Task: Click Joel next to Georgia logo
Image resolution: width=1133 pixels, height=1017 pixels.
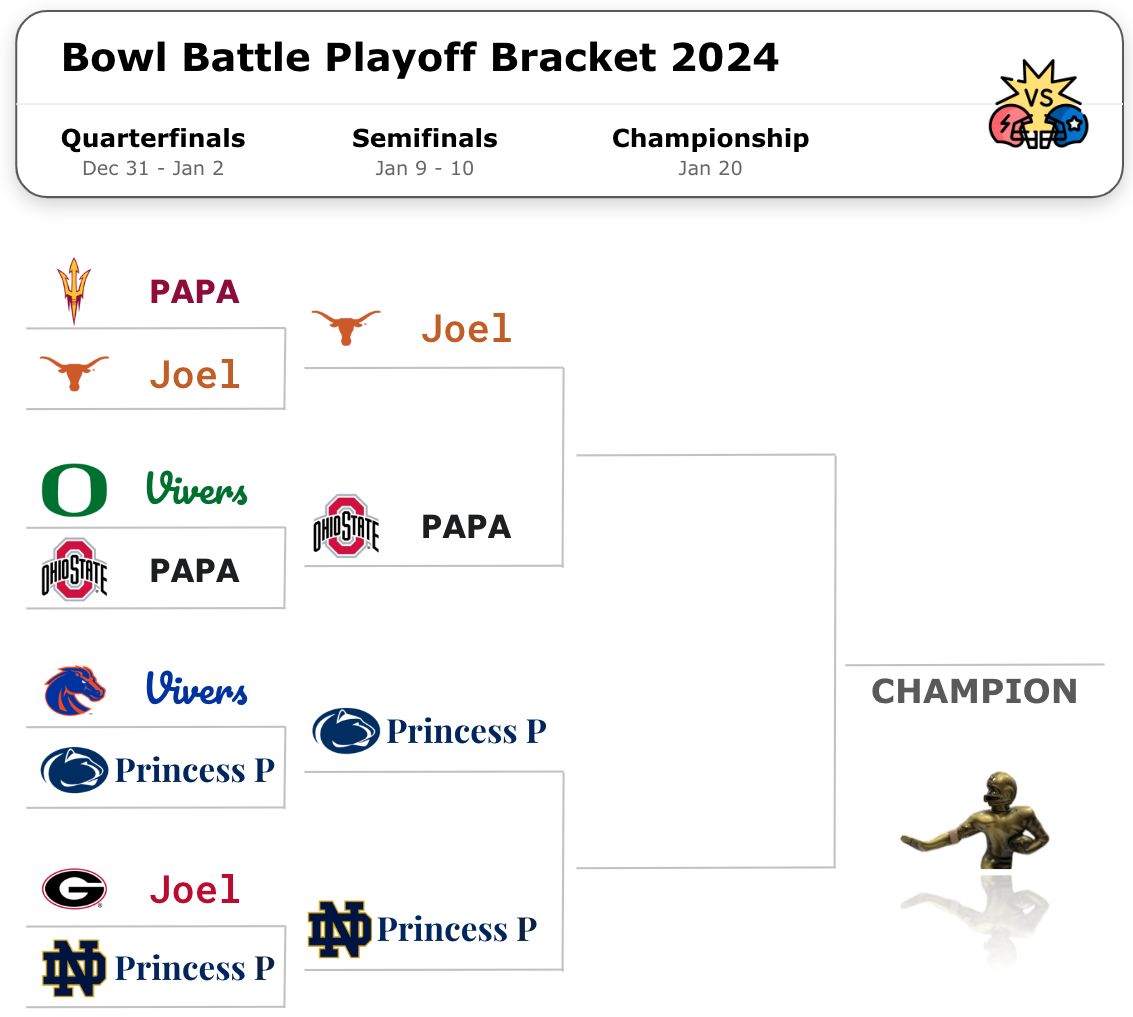Action: coord(195,889)
